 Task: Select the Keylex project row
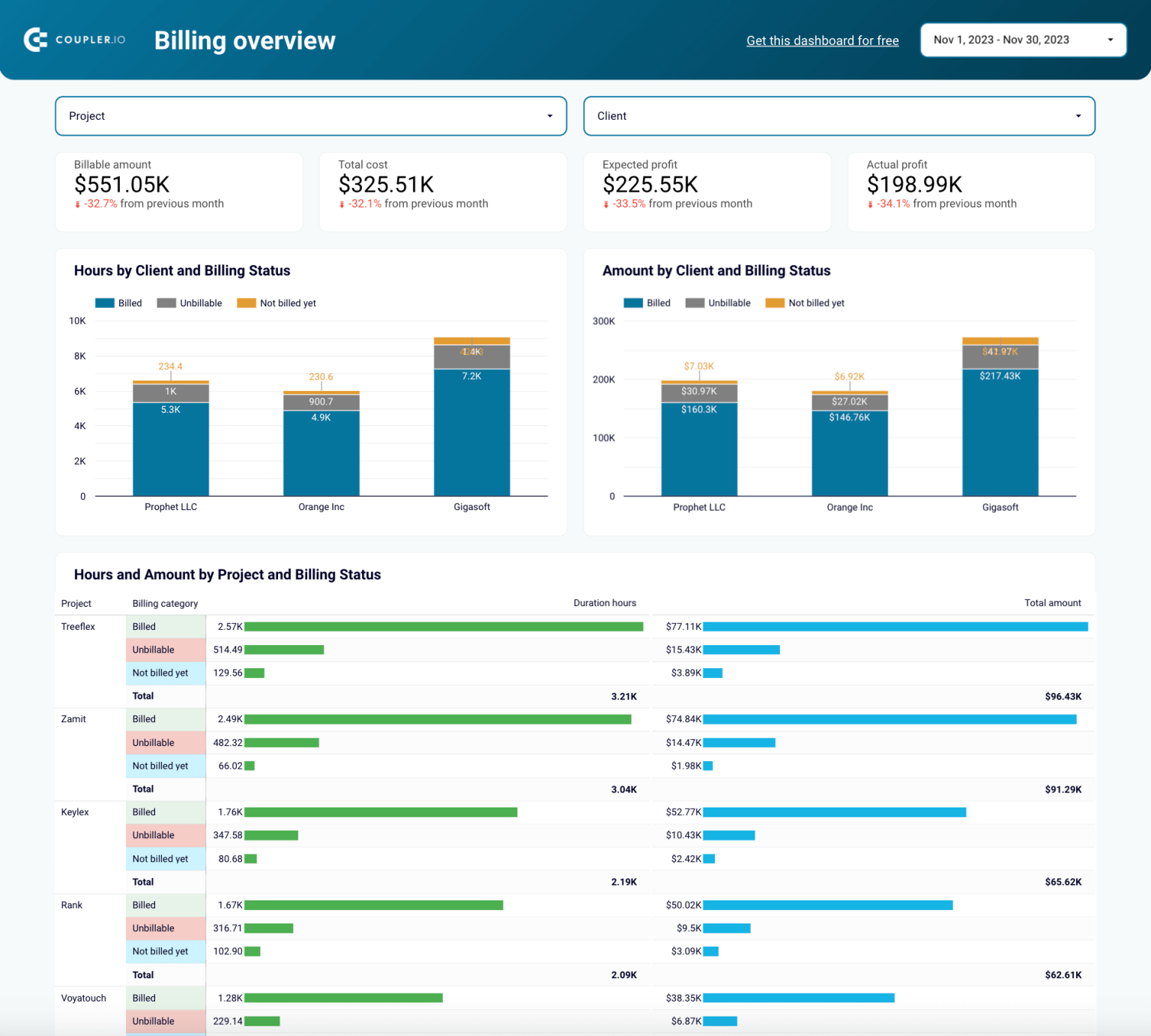(75, 812)
